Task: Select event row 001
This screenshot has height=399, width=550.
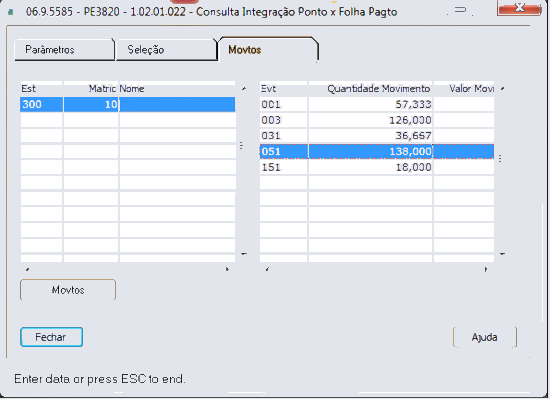Action: [x=377, y=104]
